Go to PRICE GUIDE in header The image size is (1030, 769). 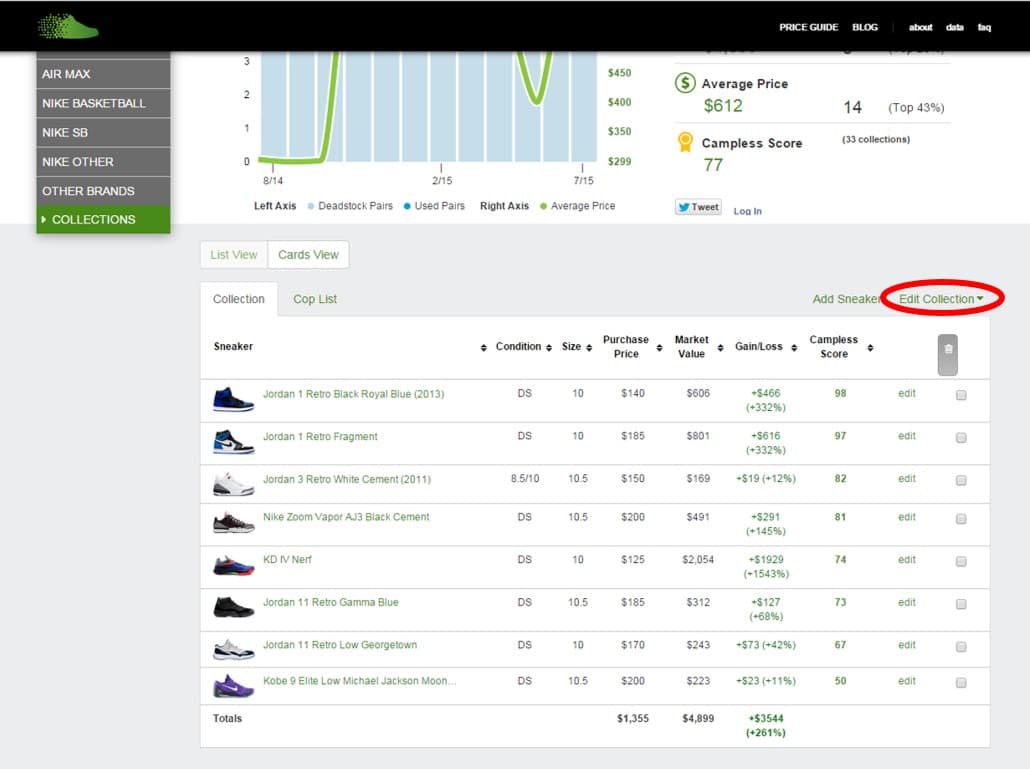point(808,27)
